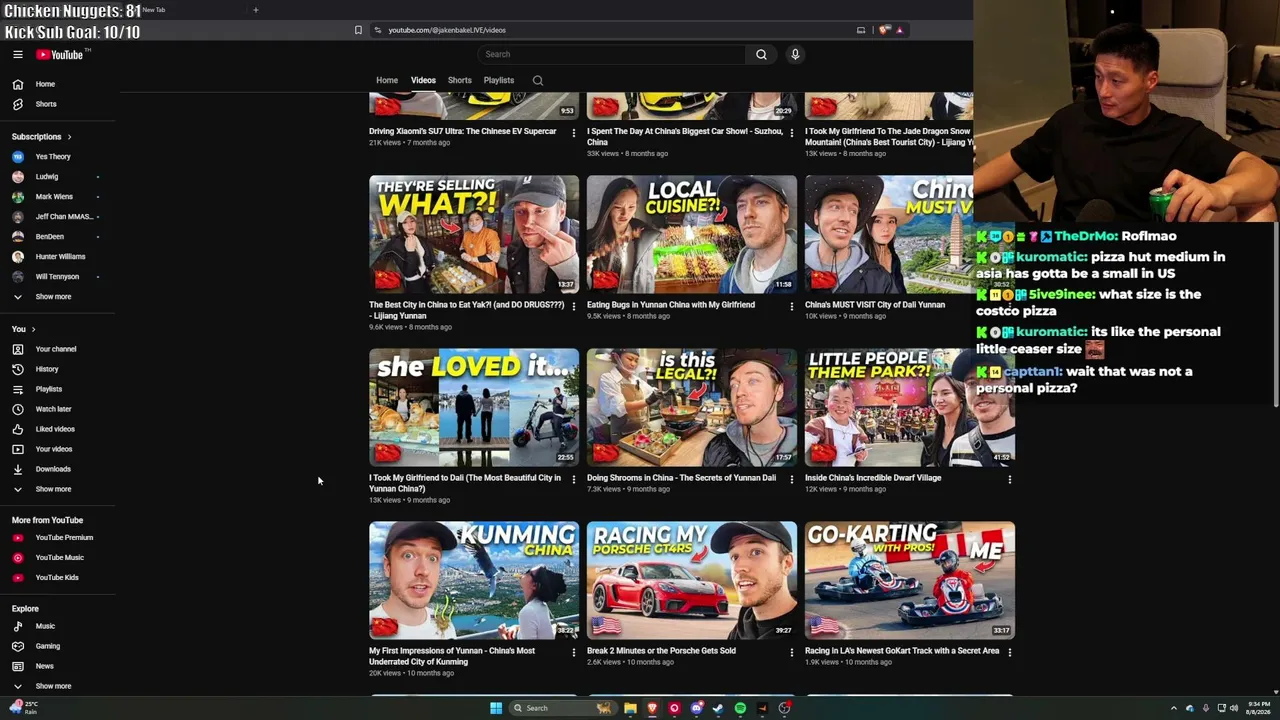The image size is (1280, 720).
Task: Open File Explorer from the taskbar
Action: pos(630,708)
